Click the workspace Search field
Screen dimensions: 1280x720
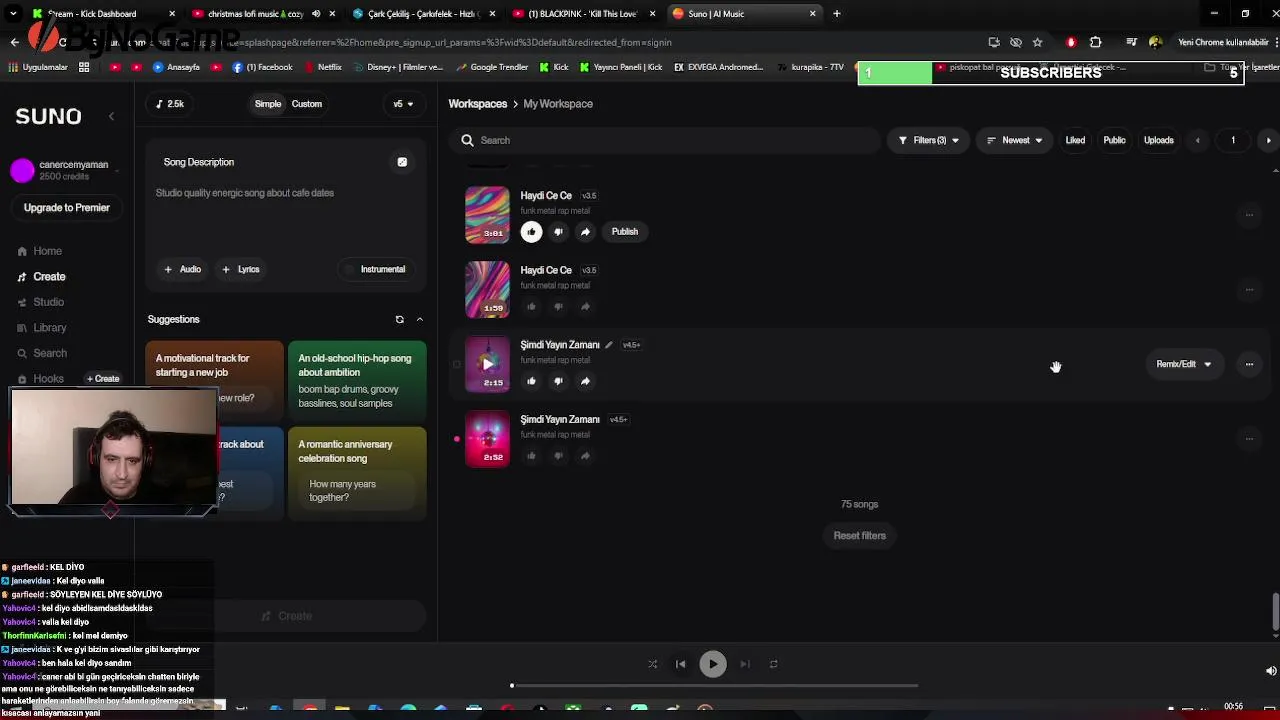(664, 140)
